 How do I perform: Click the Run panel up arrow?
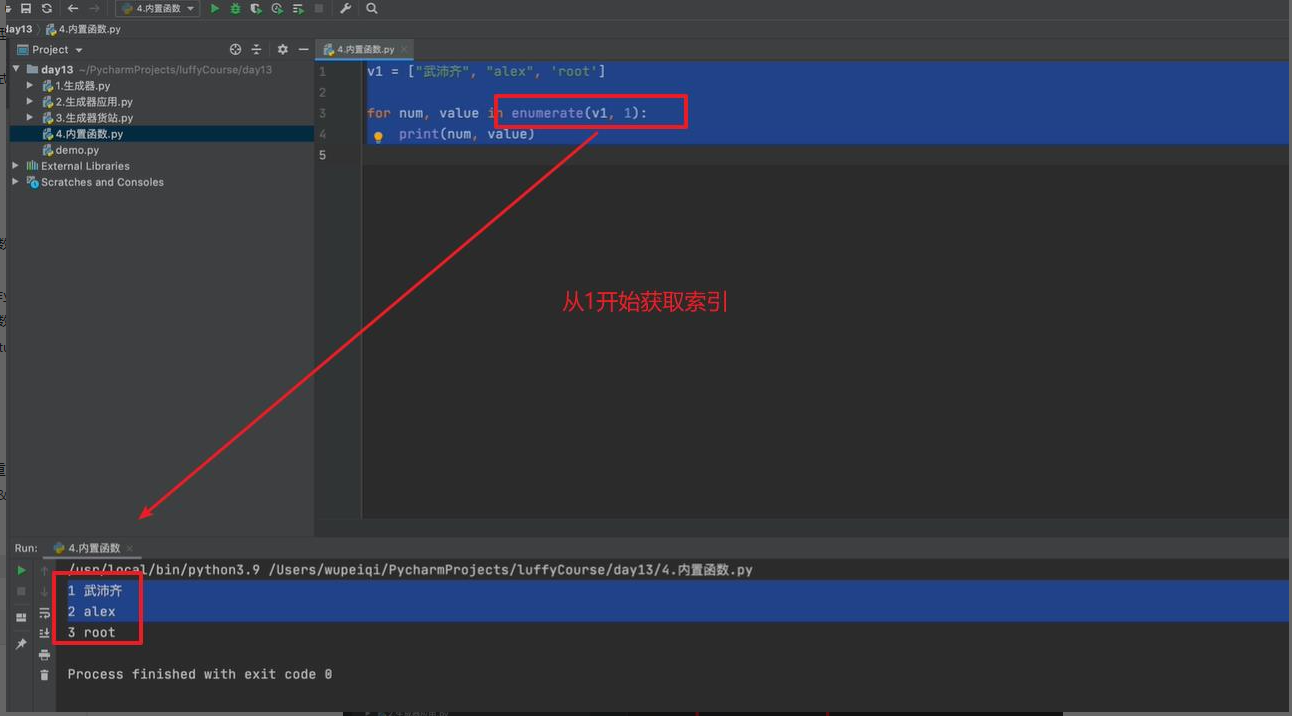point(44,570)
